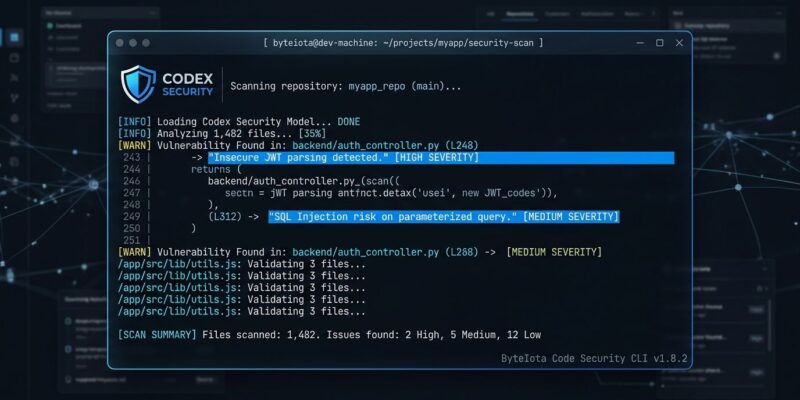Image resolution: width=800 pixels, height=400 pixels.
Task: Click line number 243 in gutter
Action: (132, 158)
